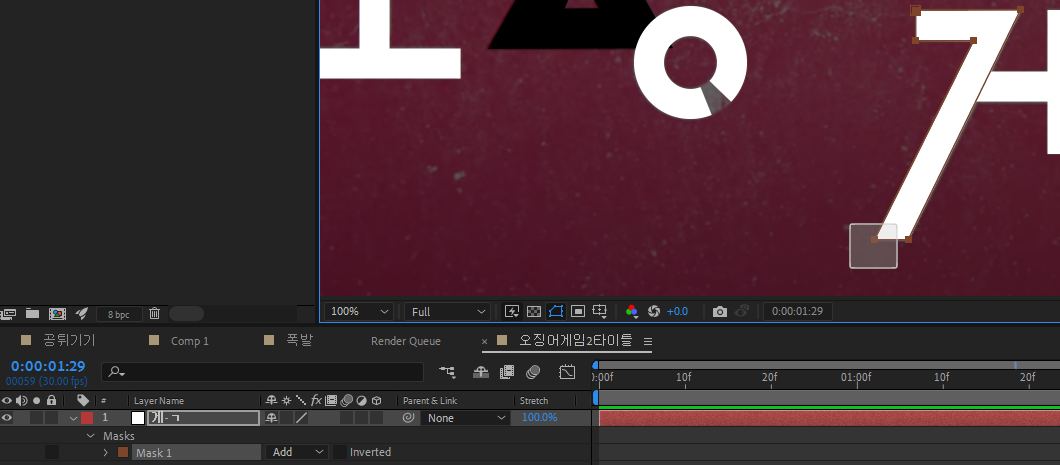Open the timeline panel menu
Image resolution: width=1060 pixels, height=465 pixels.
pos(648,341)
